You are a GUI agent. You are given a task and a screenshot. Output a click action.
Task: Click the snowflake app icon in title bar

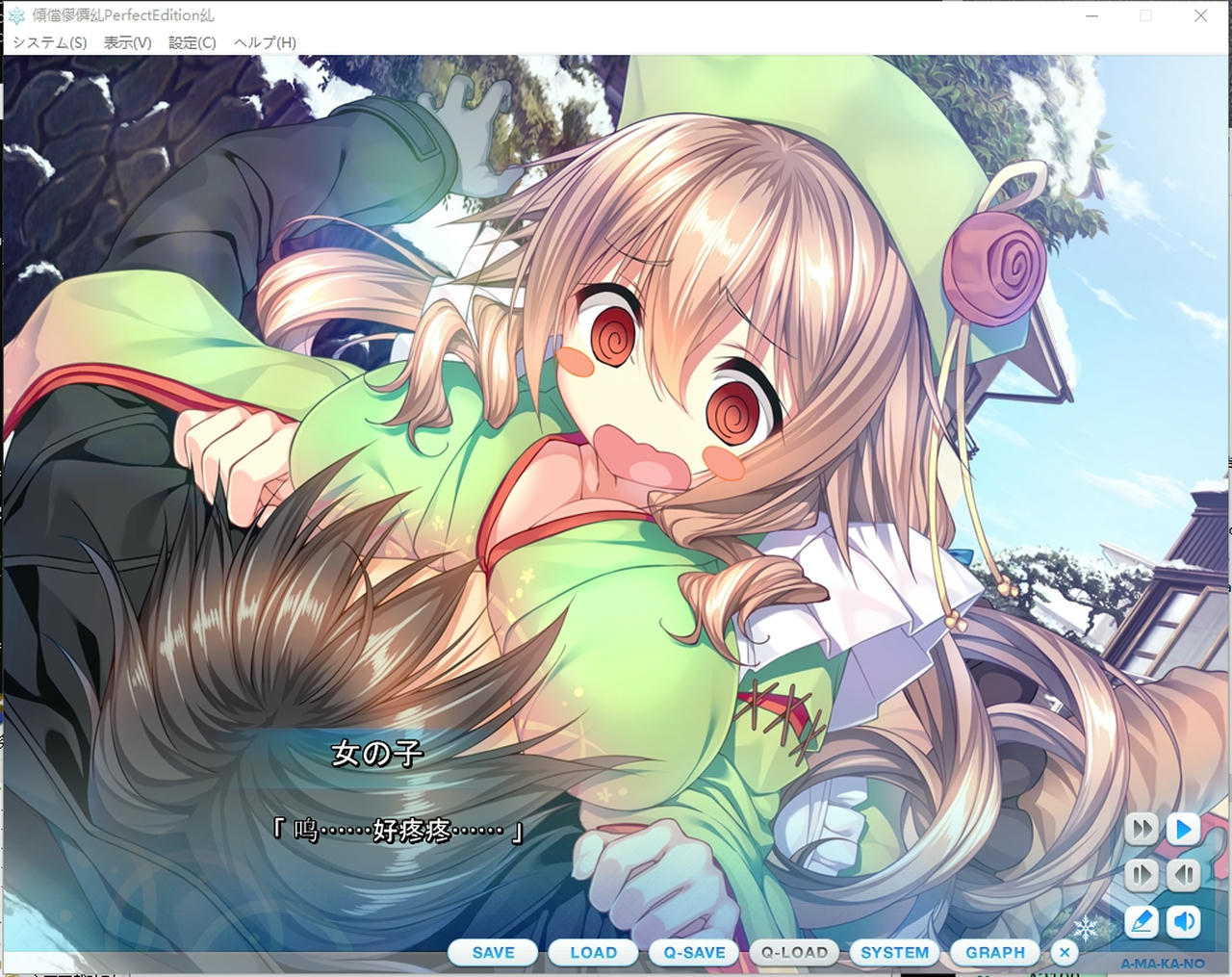(x=16, y=15)
